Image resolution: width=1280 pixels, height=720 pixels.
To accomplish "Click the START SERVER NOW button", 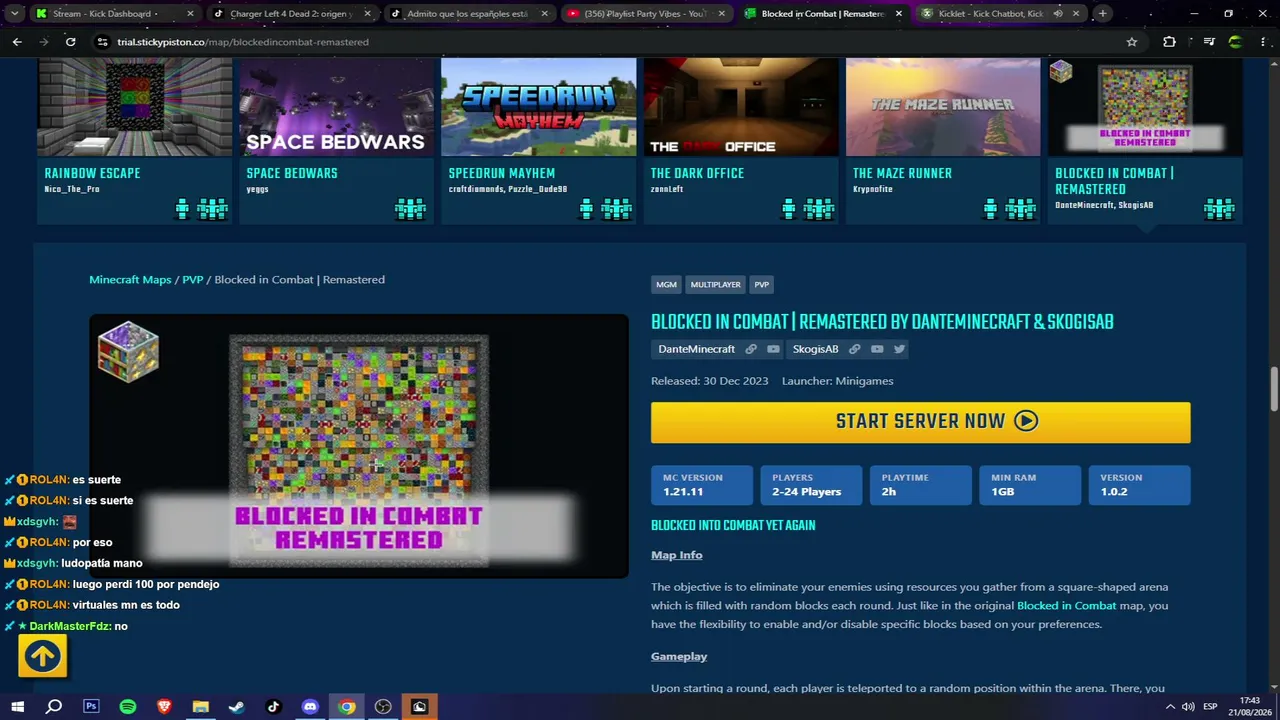I will tap(920, 422).
